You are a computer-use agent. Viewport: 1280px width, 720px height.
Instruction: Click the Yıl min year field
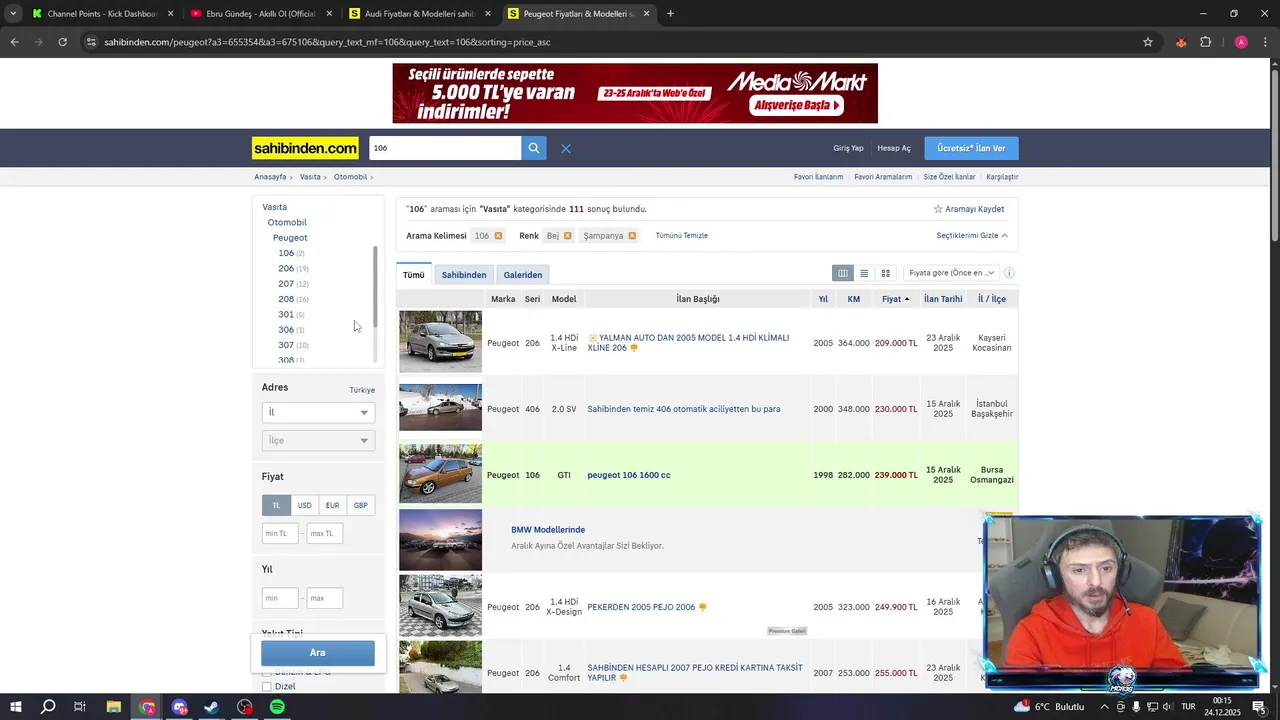pos(280,598)
